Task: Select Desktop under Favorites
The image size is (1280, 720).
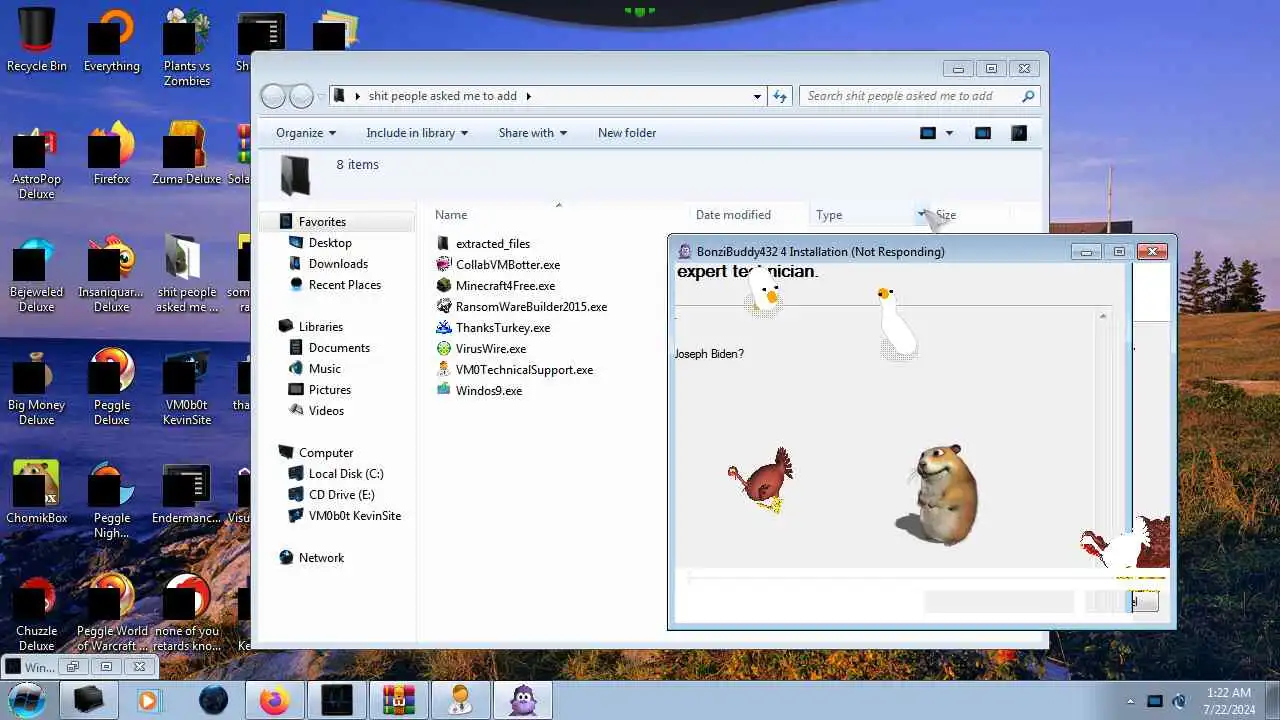Action: [330, 243]
